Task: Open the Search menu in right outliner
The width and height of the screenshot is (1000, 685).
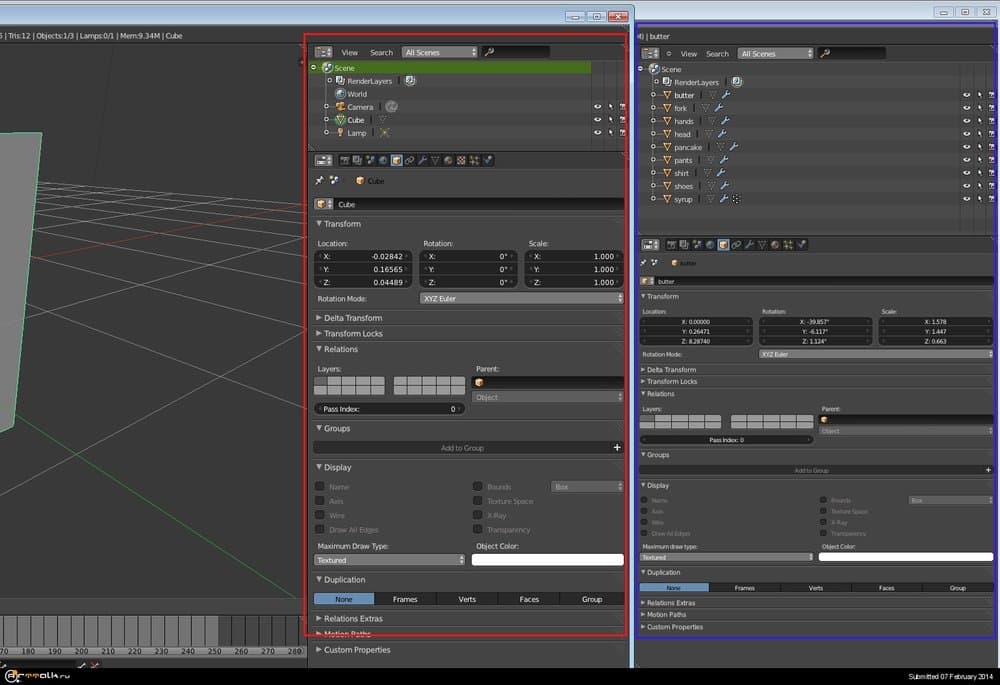Action: tap(717, 54)
